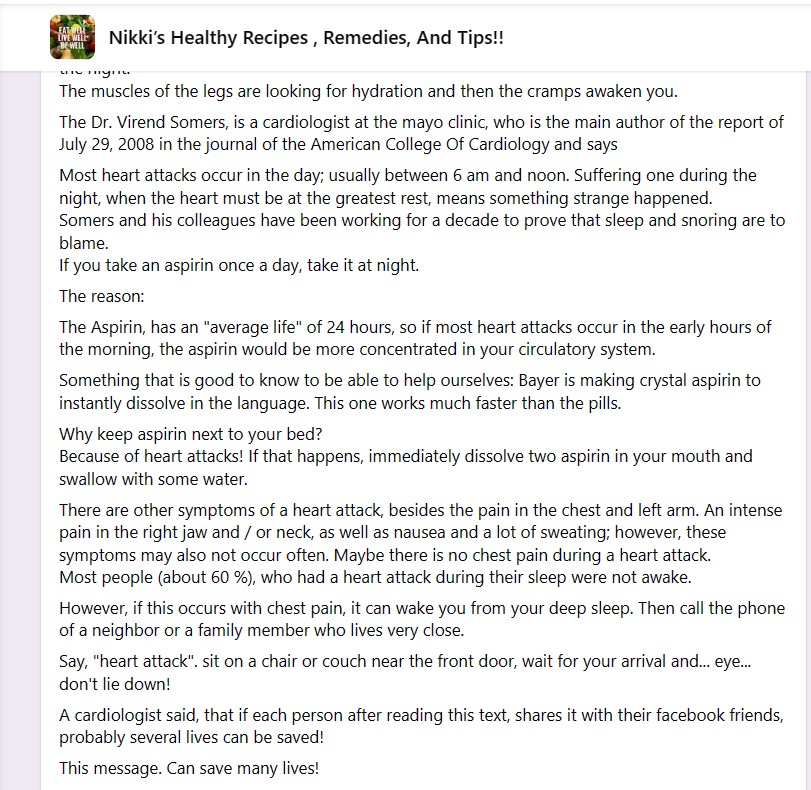
Task: Click the line about leg muscles hydration
Action: pos(368,92)
